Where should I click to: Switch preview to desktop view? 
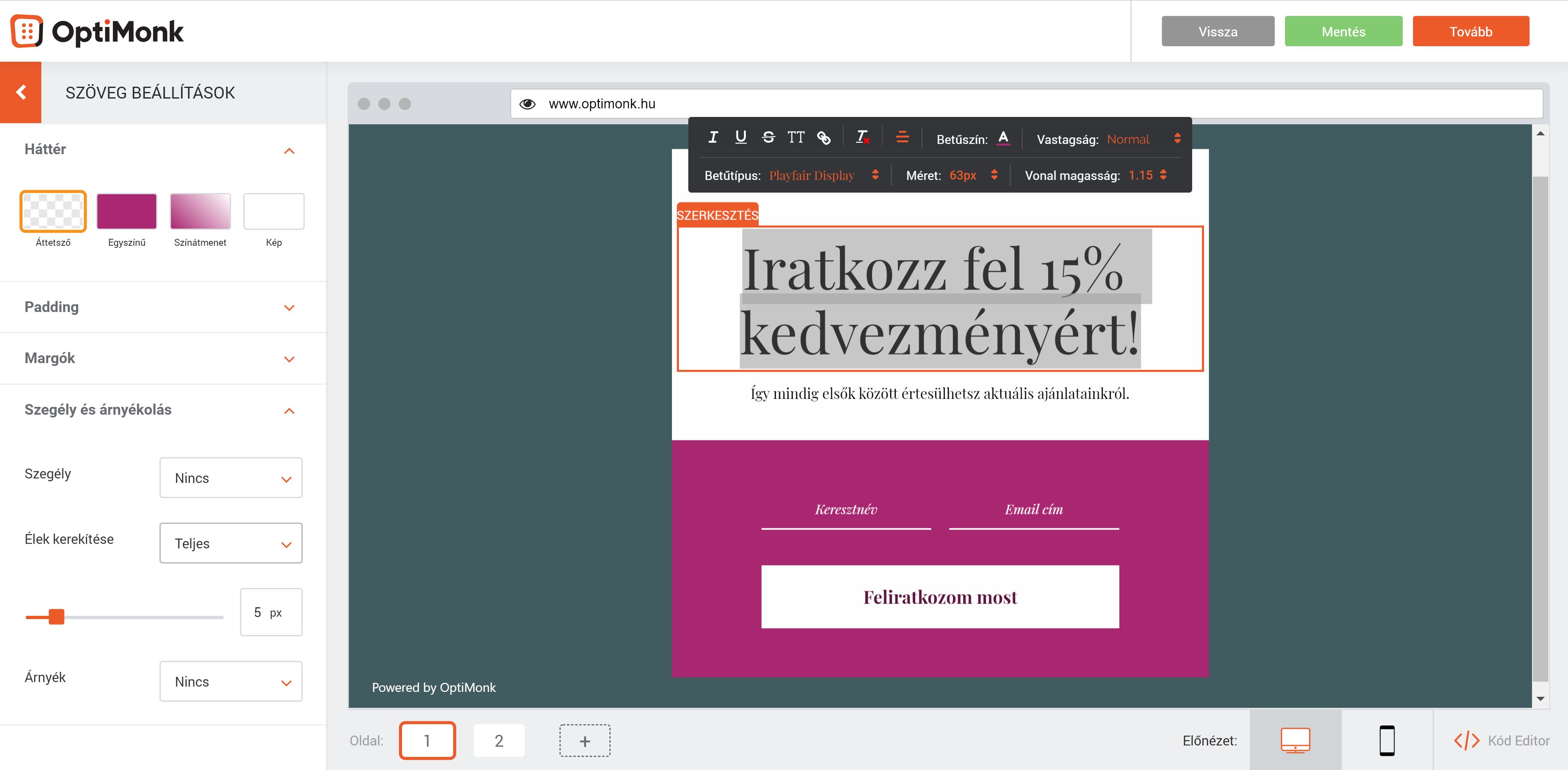(1296, 741)
